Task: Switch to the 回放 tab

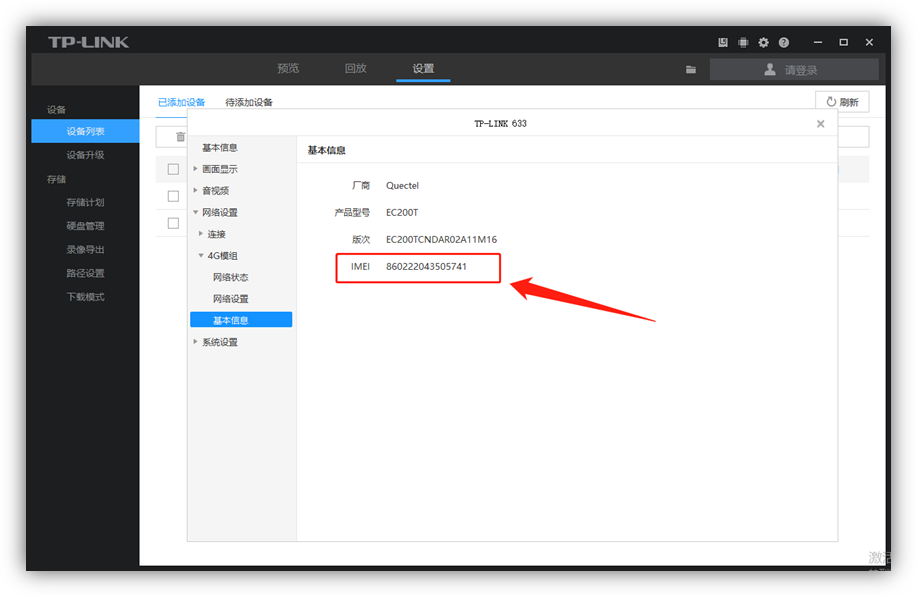Action: [356, 68]
